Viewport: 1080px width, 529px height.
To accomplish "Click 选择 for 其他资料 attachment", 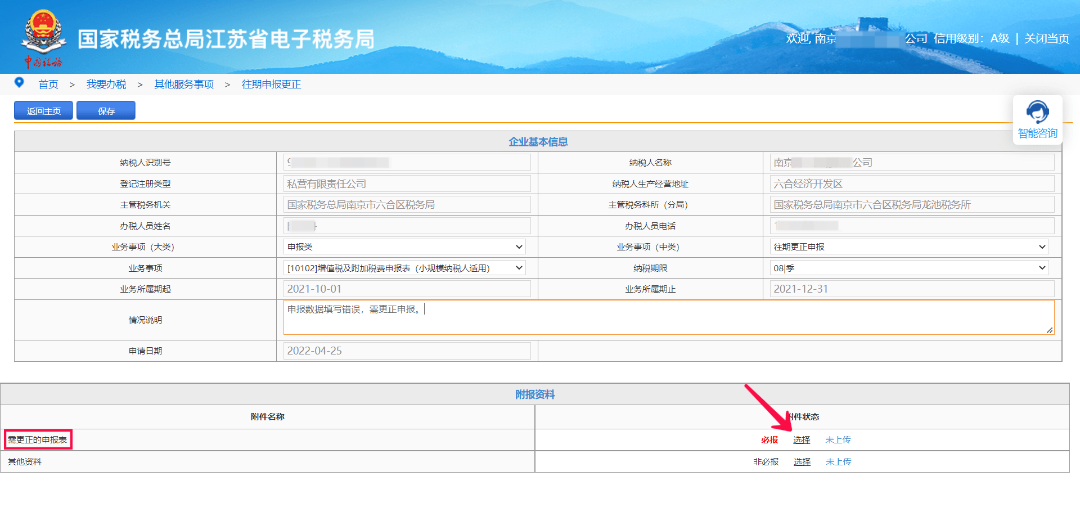I will pos(802,462).
